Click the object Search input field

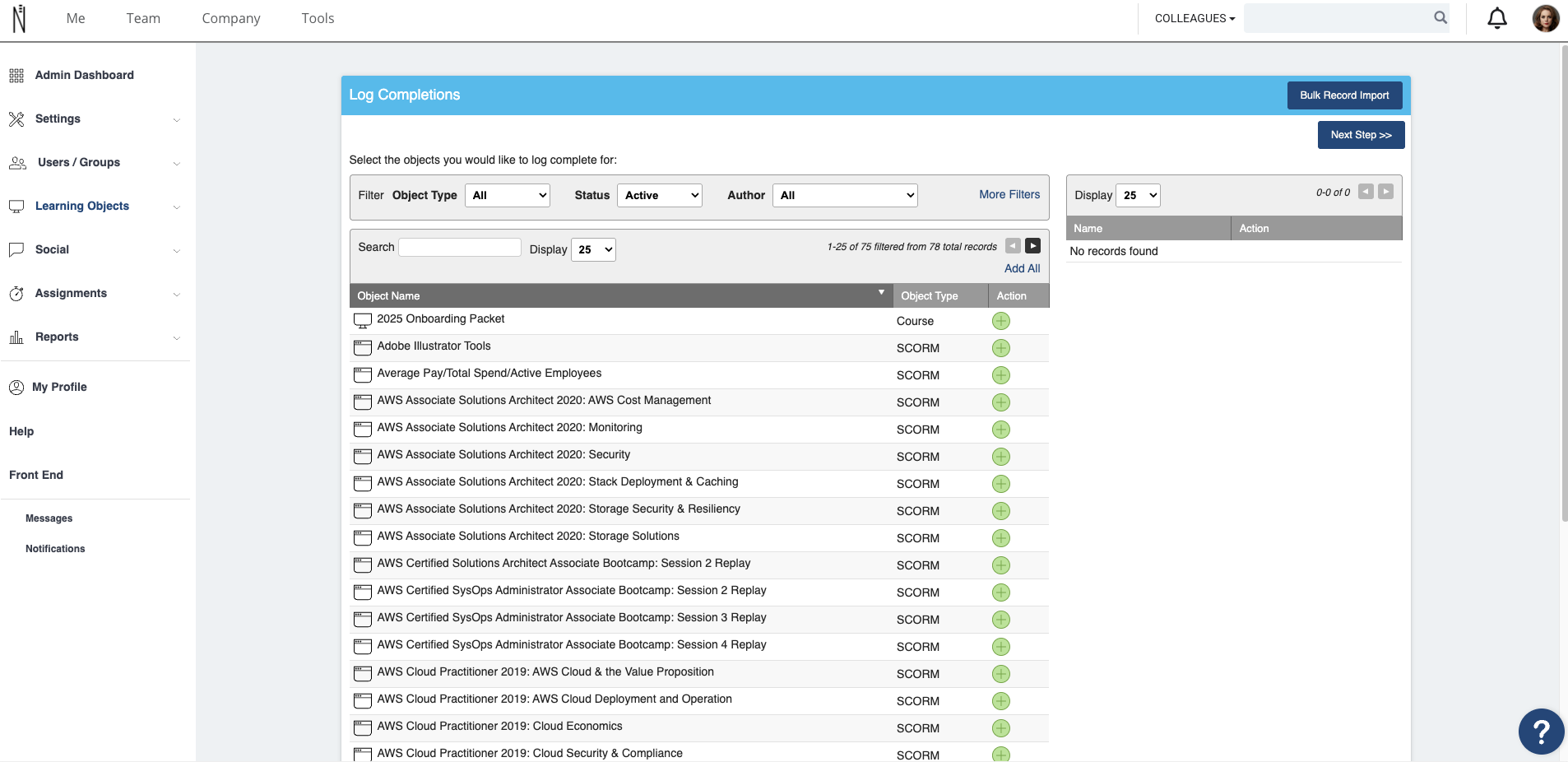click(x=459, y=247)
